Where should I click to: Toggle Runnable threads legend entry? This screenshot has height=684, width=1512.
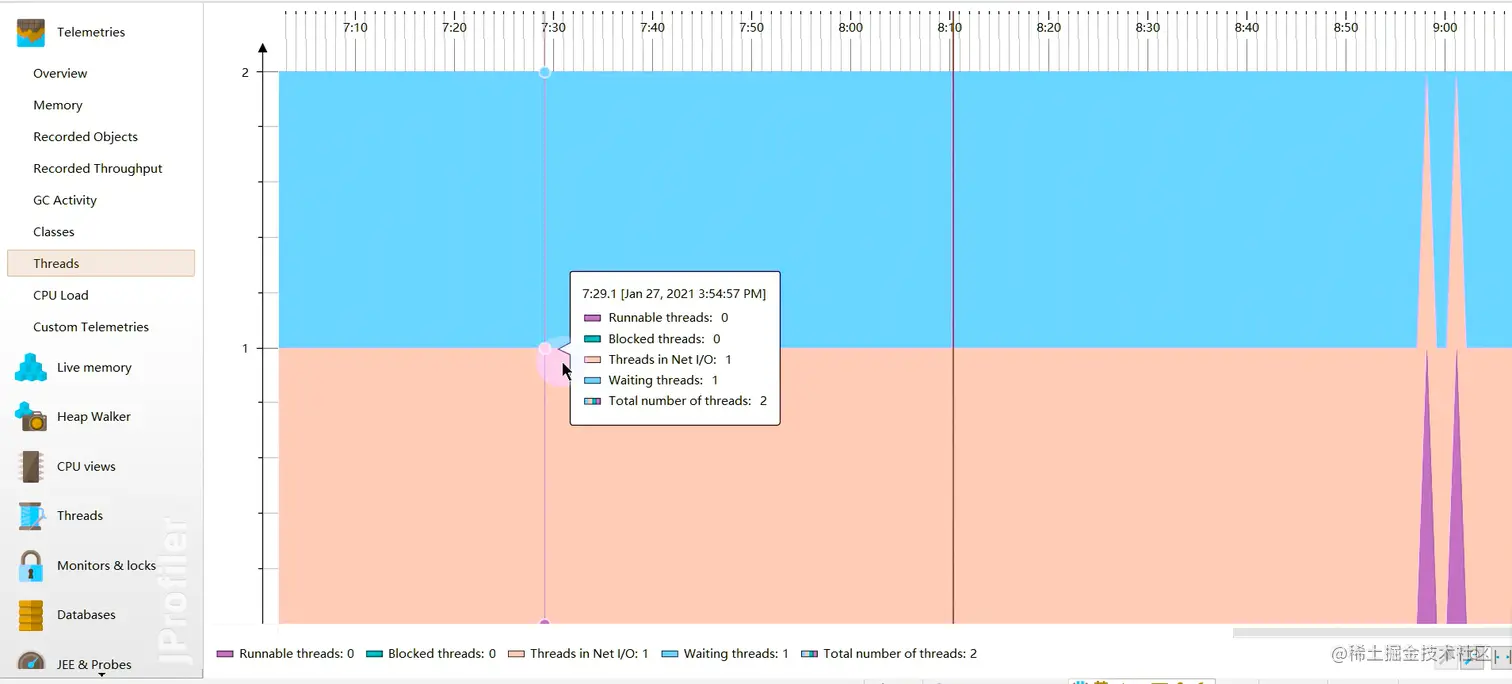coord(285,654)
